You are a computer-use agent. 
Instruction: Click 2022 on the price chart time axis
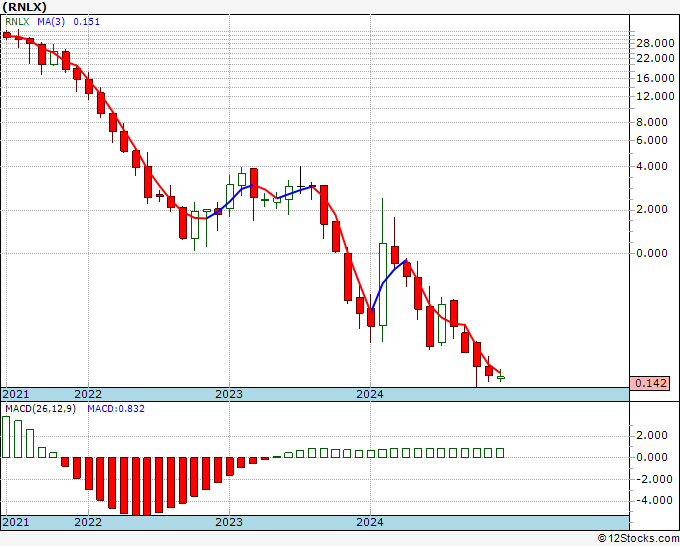(88, 394)
